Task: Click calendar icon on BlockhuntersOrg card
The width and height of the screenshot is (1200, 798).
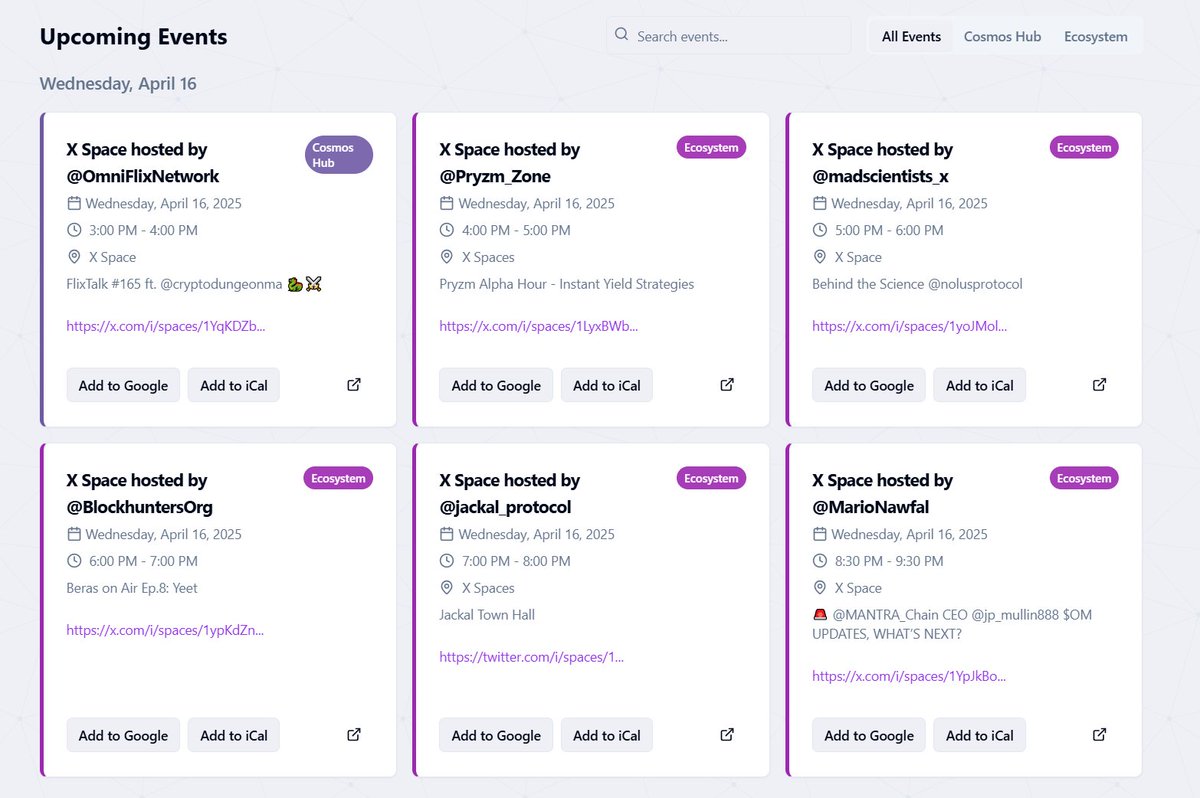Action: point(74,534)
